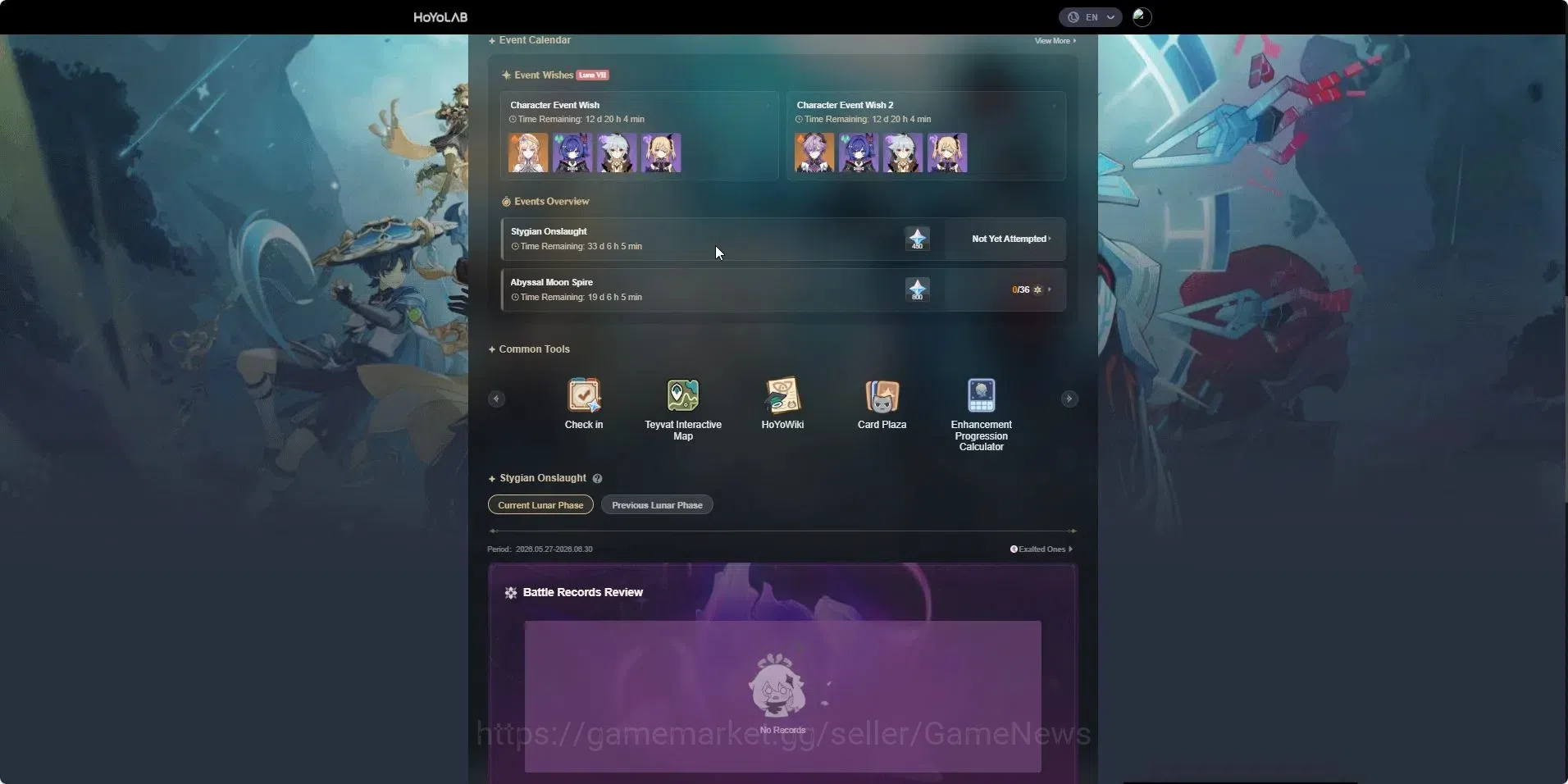The image size is (1568, 784).
Task: Click the Stygian Onslaught event title in Events Overview
Action: click(x=549, y=231)
